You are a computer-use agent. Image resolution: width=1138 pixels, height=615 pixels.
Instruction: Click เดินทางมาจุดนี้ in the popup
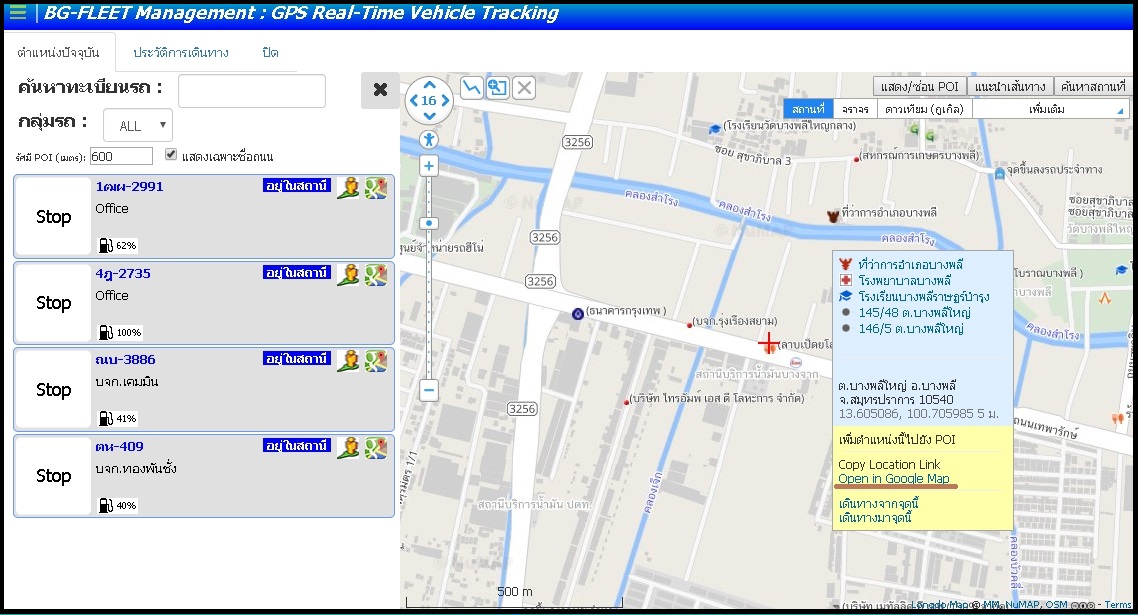(875, 518)
